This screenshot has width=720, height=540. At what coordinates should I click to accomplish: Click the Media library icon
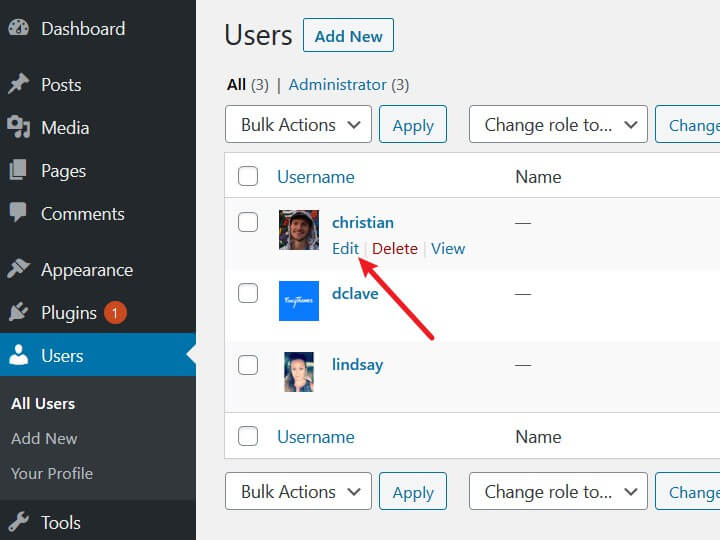click(x=18, y=127)
